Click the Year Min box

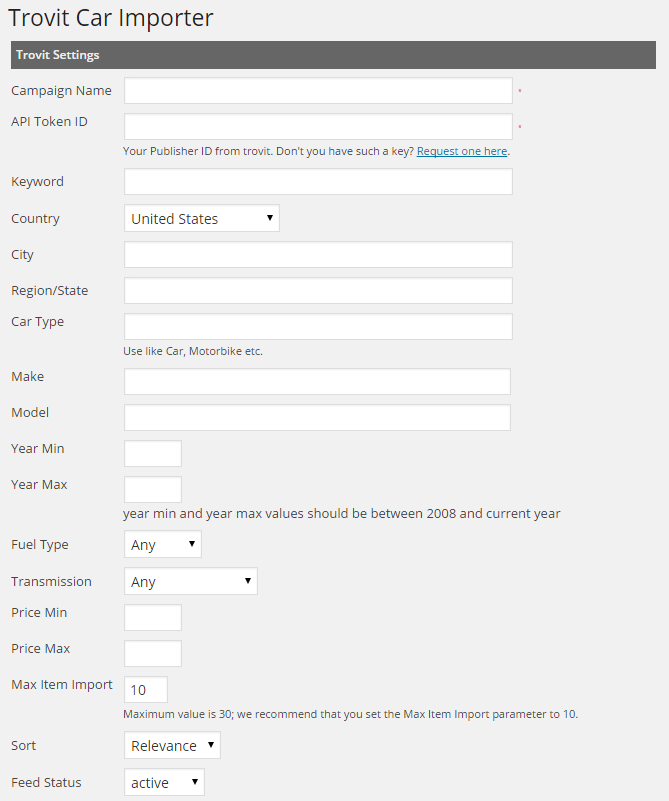(x=153, y=454)
